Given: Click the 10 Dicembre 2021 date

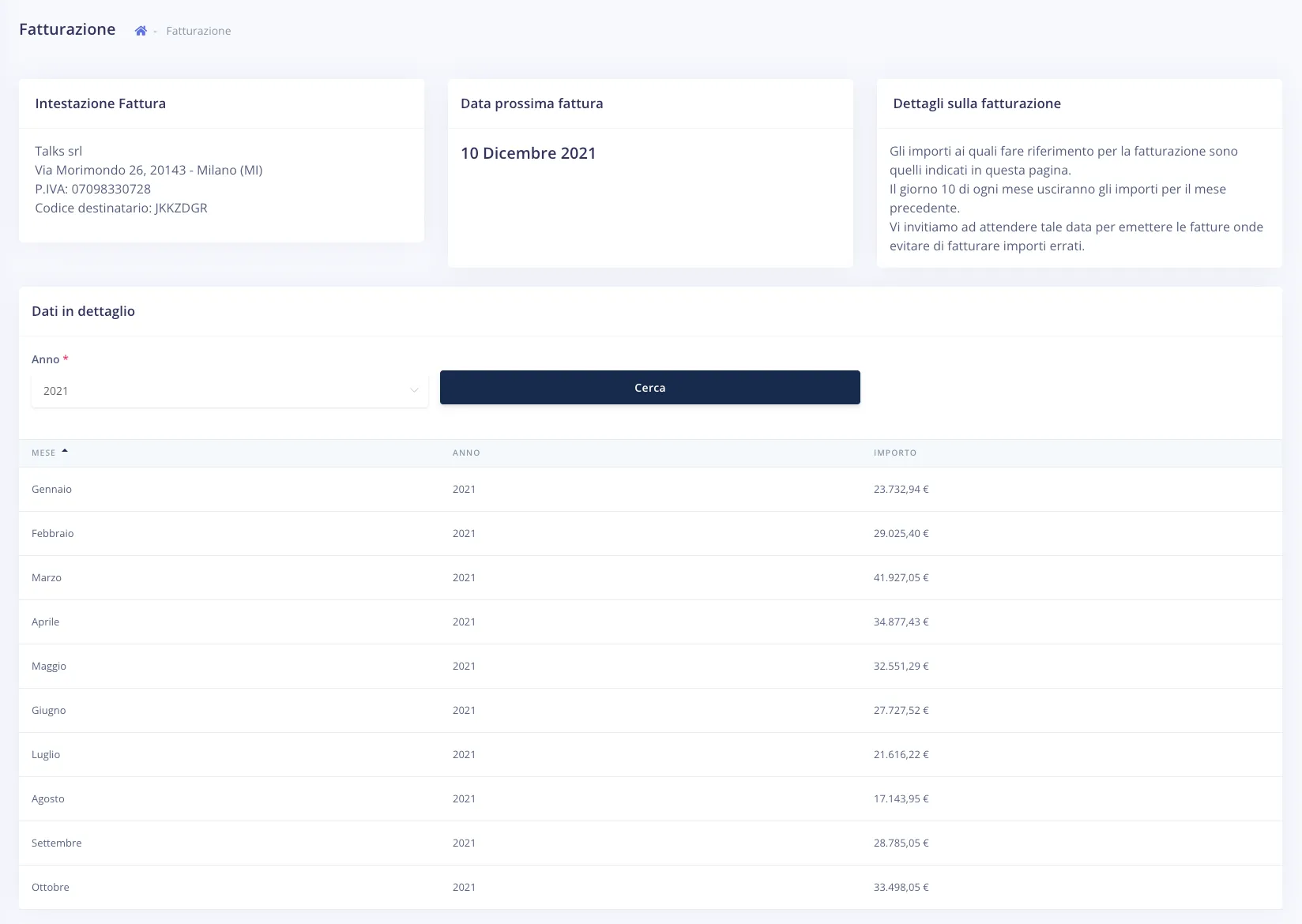Looking at the screenshot, I should (x=529, y=153).
